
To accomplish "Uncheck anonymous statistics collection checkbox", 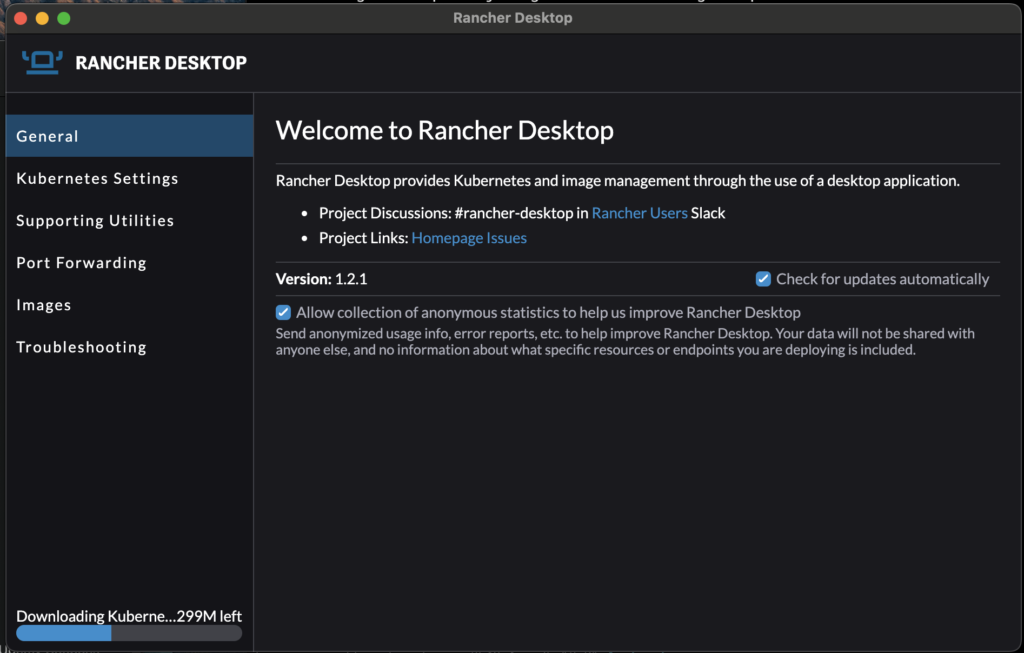I will tap(283, 312).
